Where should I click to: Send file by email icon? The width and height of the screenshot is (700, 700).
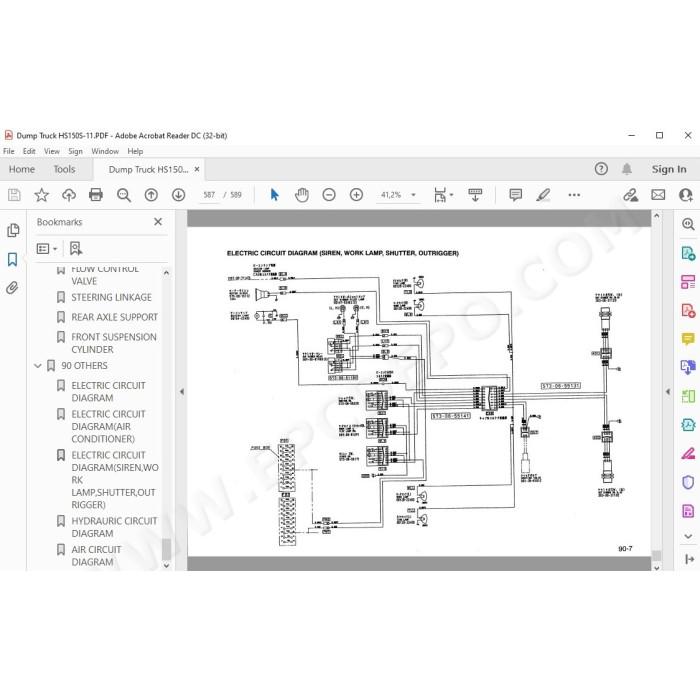point(658,195)
